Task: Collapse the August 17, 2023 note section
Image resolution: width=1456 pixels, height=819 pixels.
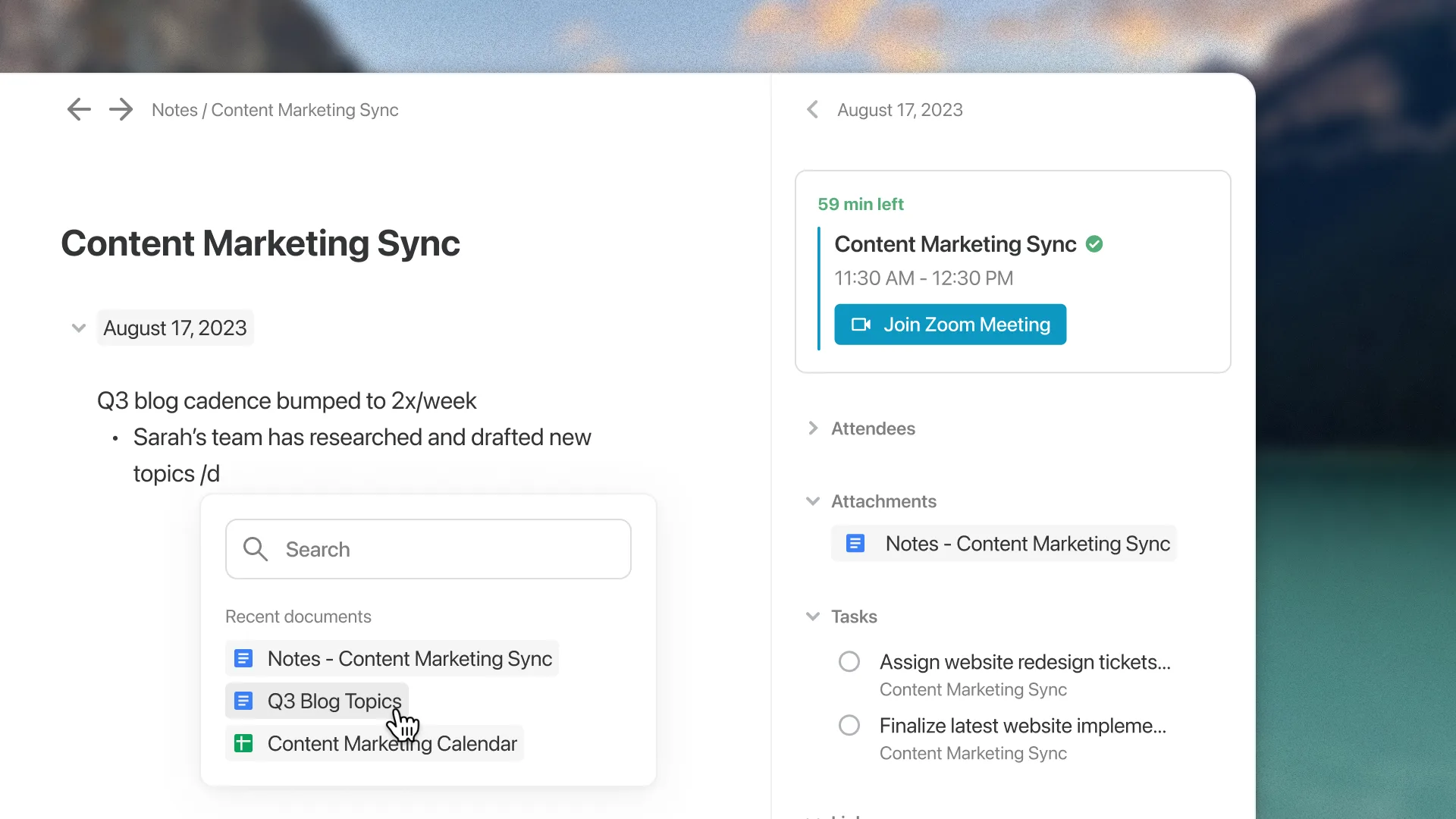Action: tap(78, 328)
